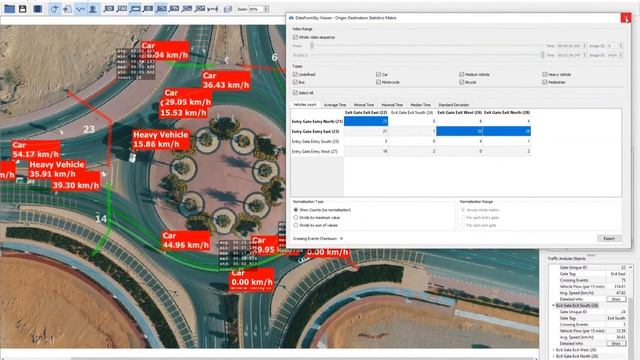Open folder icon in the main toolbar

click(x=9, y=9)
